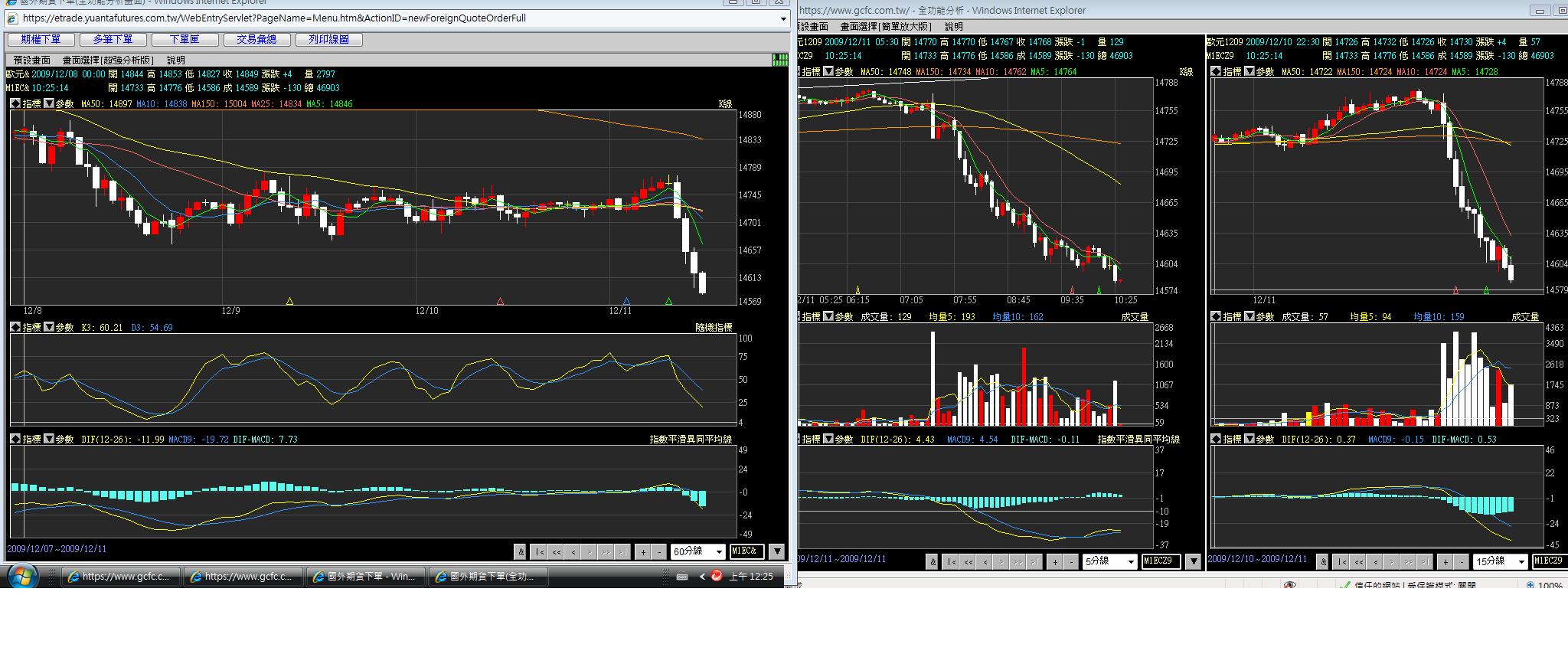Open the 下單匣 order box
Image resolution: width=1568 pixels, height=654 pixels.
pyautogui.click(x=185, y=40)
